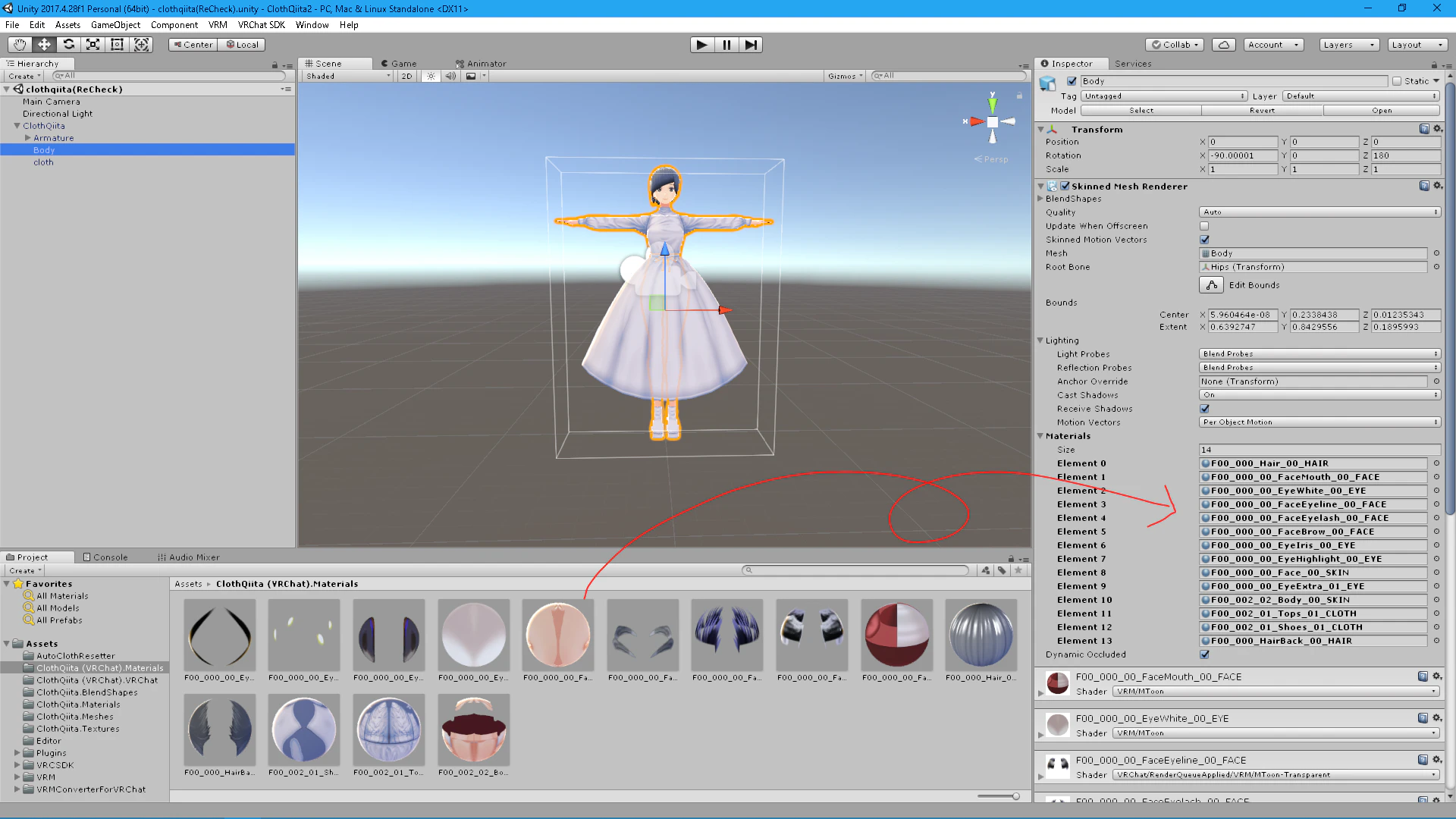Open the GameObject menu
Screen dimensions: 1456x819
click(115, 25)
